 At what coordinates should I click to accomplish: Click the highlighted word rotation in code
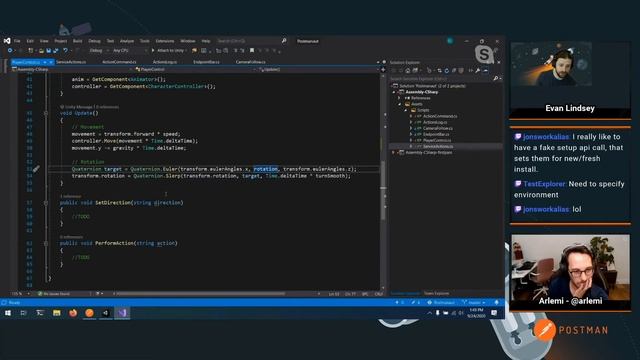pos(266,169)
